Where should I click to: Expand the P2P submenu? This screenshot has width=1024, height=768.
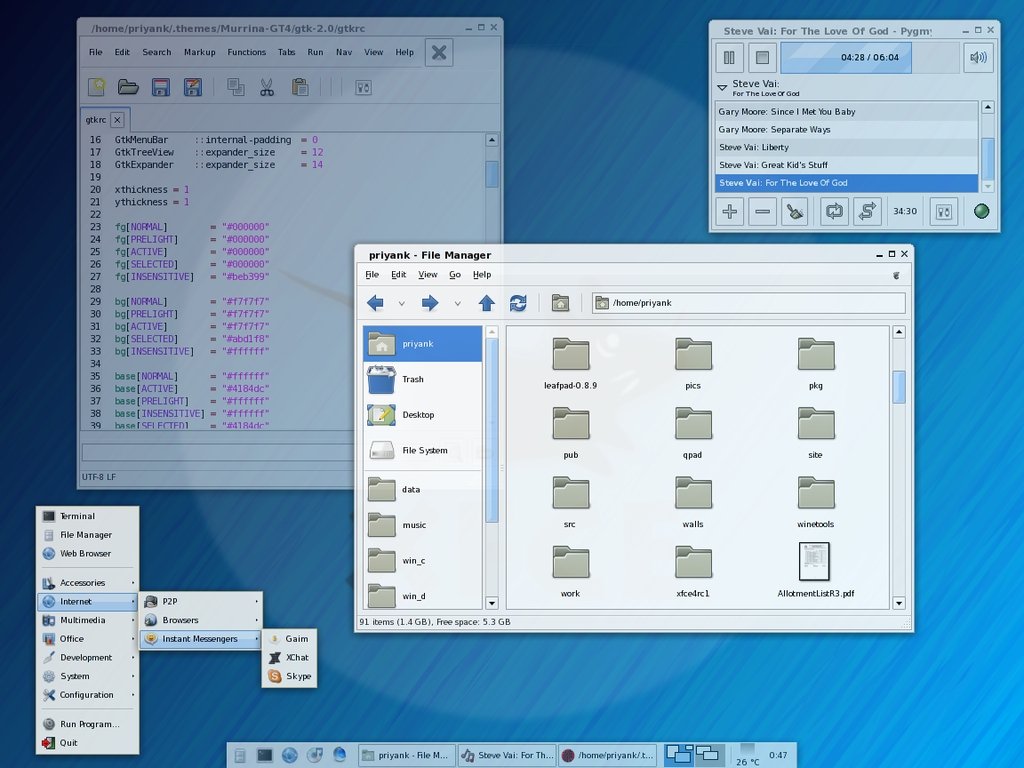click(x=200, y=601)
